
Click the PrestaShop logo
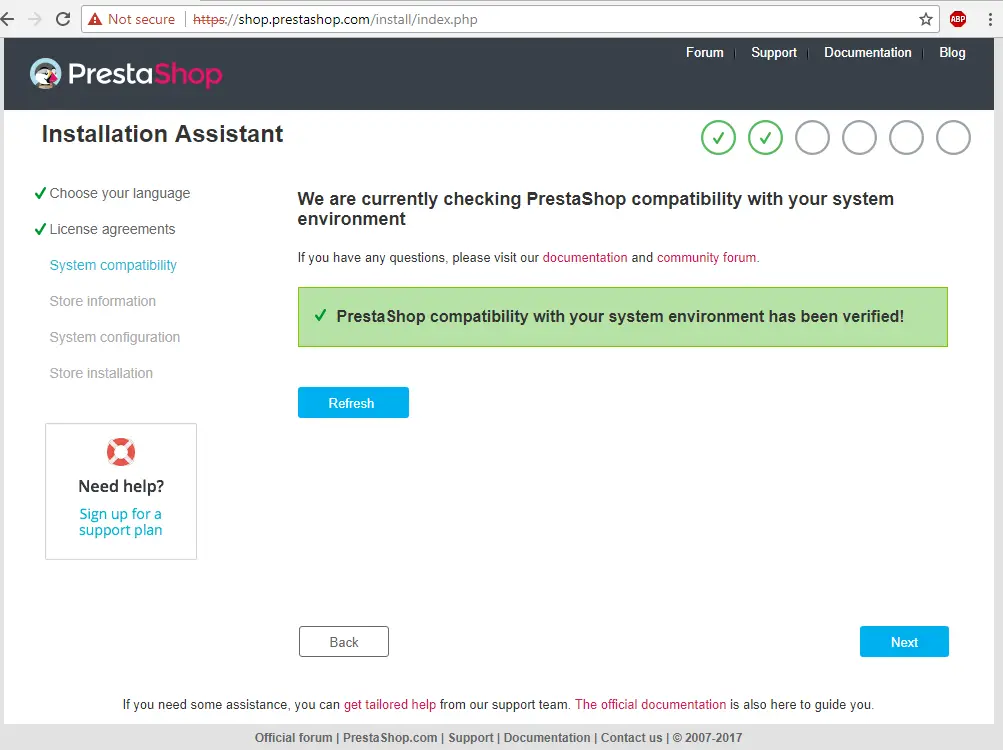126,74
